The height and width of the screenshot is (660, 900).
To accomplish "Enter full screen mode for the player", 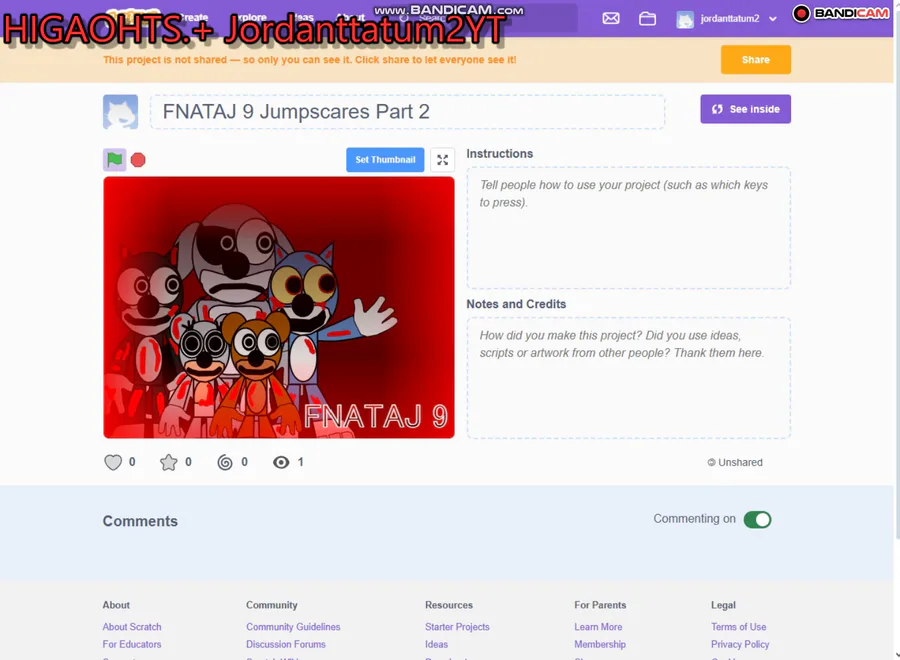I will (x=443, y=160).
